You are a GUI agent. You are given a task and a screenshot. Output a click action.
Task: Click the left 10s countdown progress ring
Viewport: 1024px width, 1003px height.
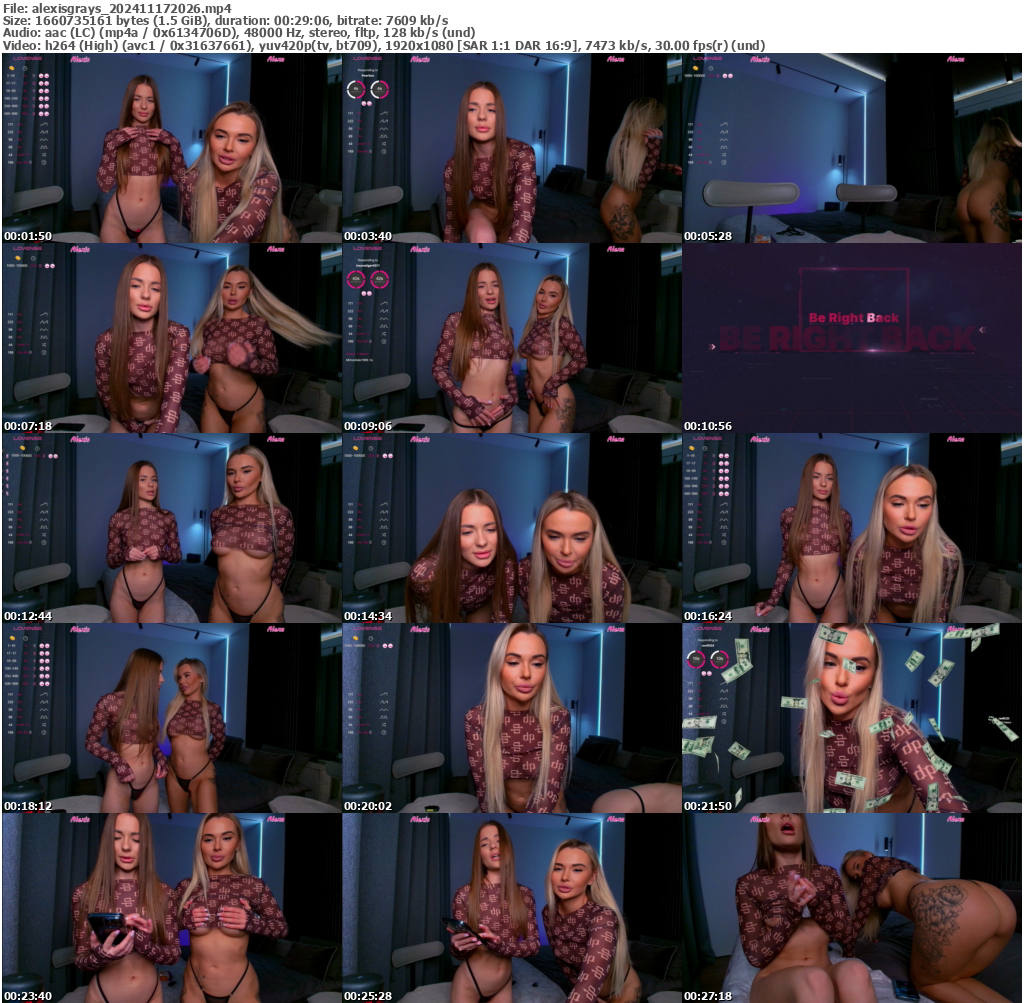pyautogui.click(x=356, y=90)
